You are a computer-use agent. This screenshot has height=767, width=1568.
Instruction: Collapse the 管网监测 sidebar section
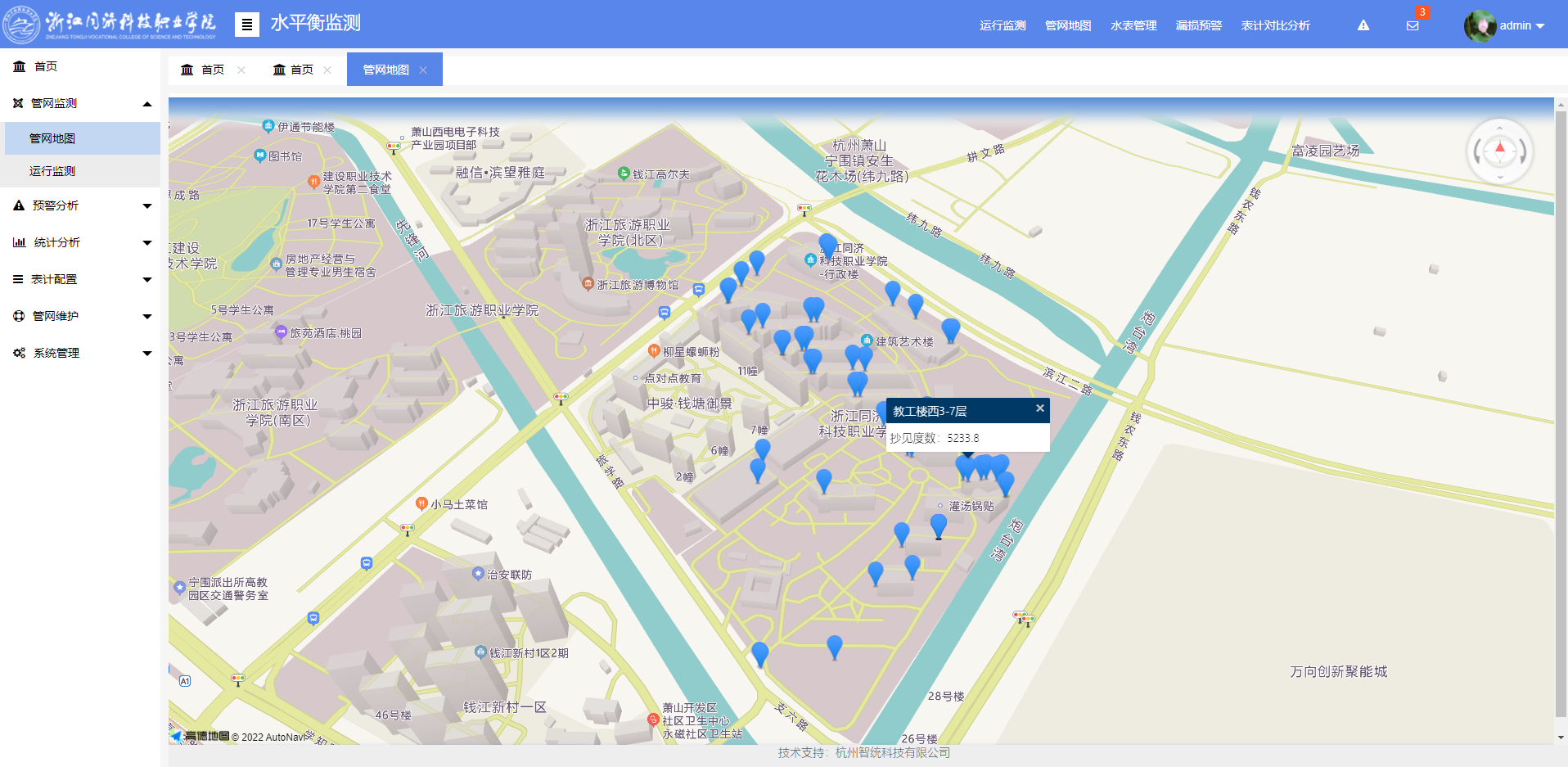pyautogui.click(x=147, y=104)
